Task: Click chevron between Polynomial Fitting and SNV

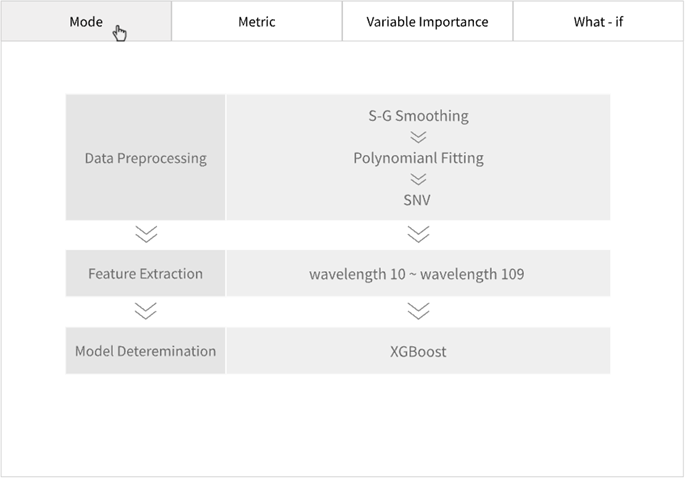Action: 418,179
